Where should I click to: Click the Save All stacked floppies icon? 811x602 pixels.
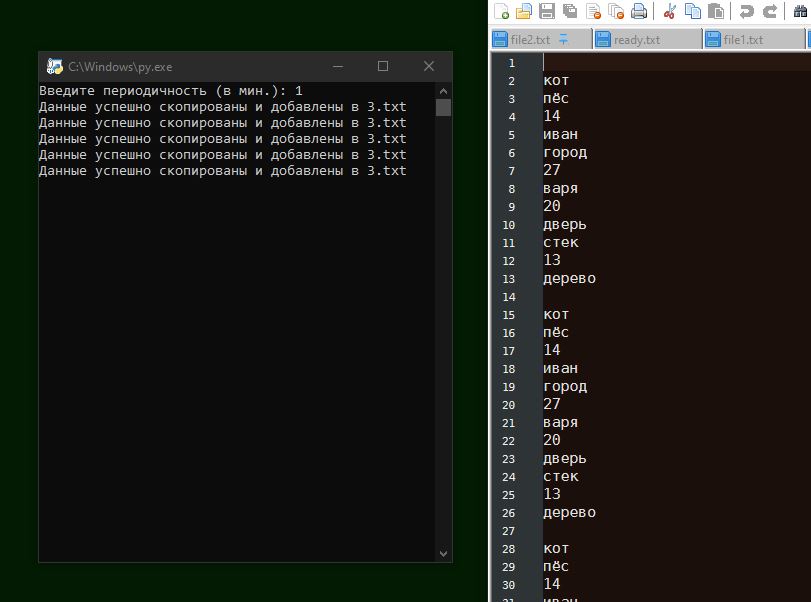[570, 11]
